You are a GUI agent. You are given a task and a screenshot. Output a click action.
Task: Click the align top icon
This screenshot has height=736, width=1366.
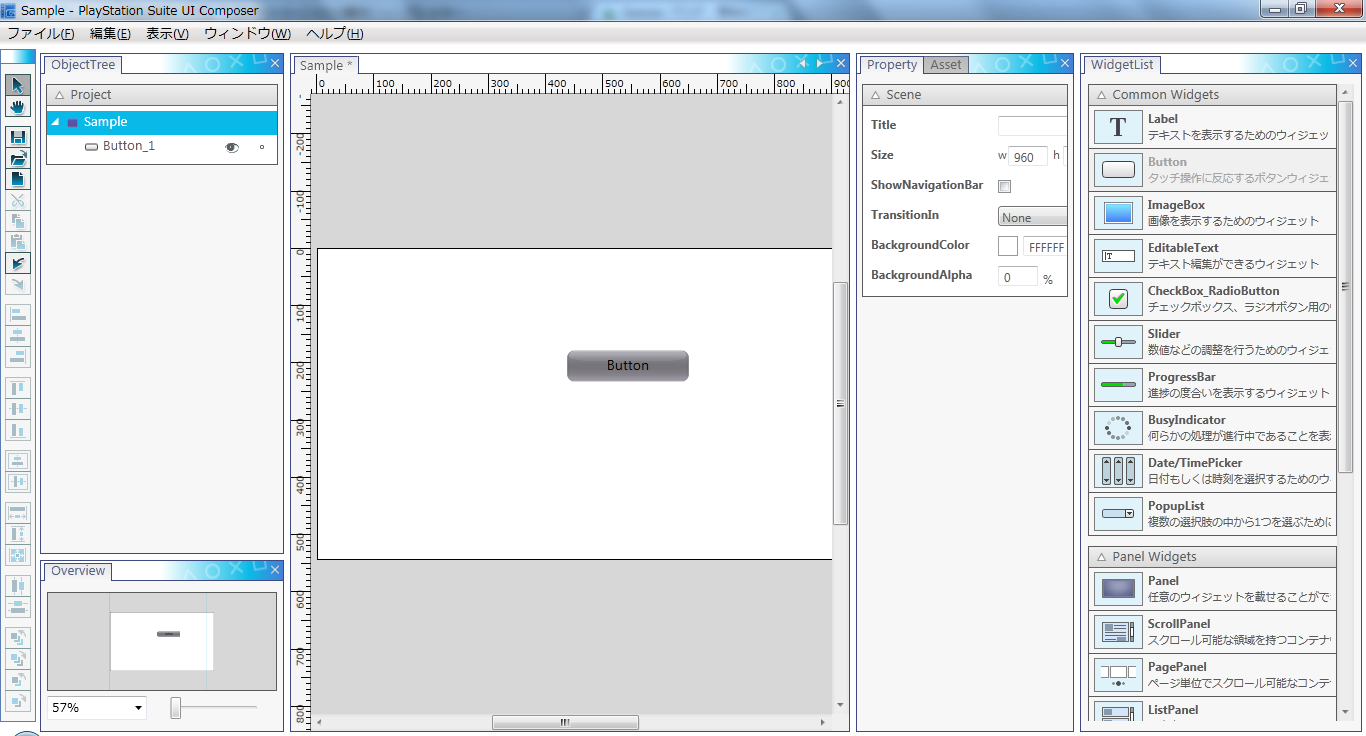[18, 388]
